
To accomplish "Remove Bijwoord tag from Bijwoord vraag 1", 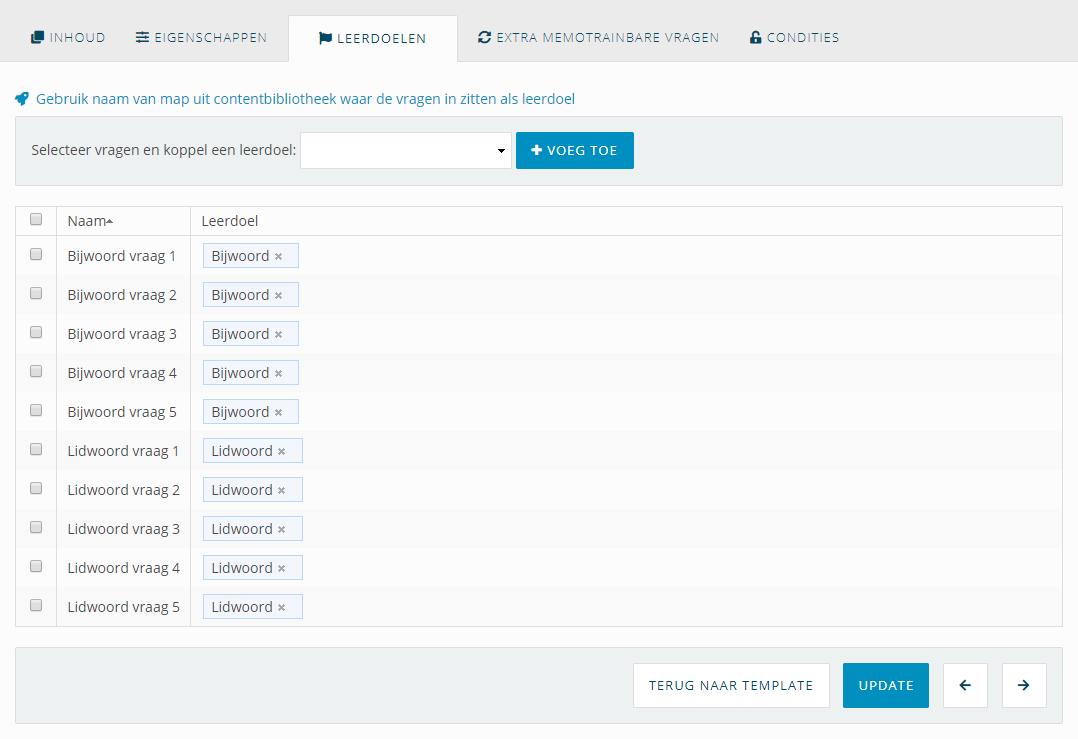I will 278,256.
